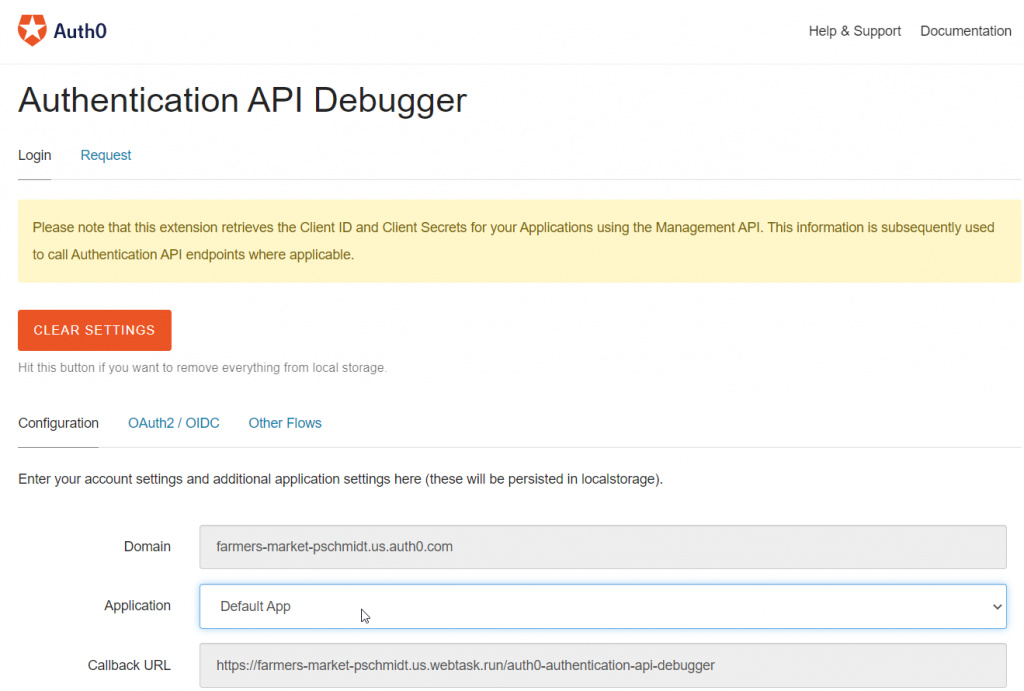This screenshot has height=691, width=1024.
Task: Switch to the Request tab
Action: tap(105, 155)
